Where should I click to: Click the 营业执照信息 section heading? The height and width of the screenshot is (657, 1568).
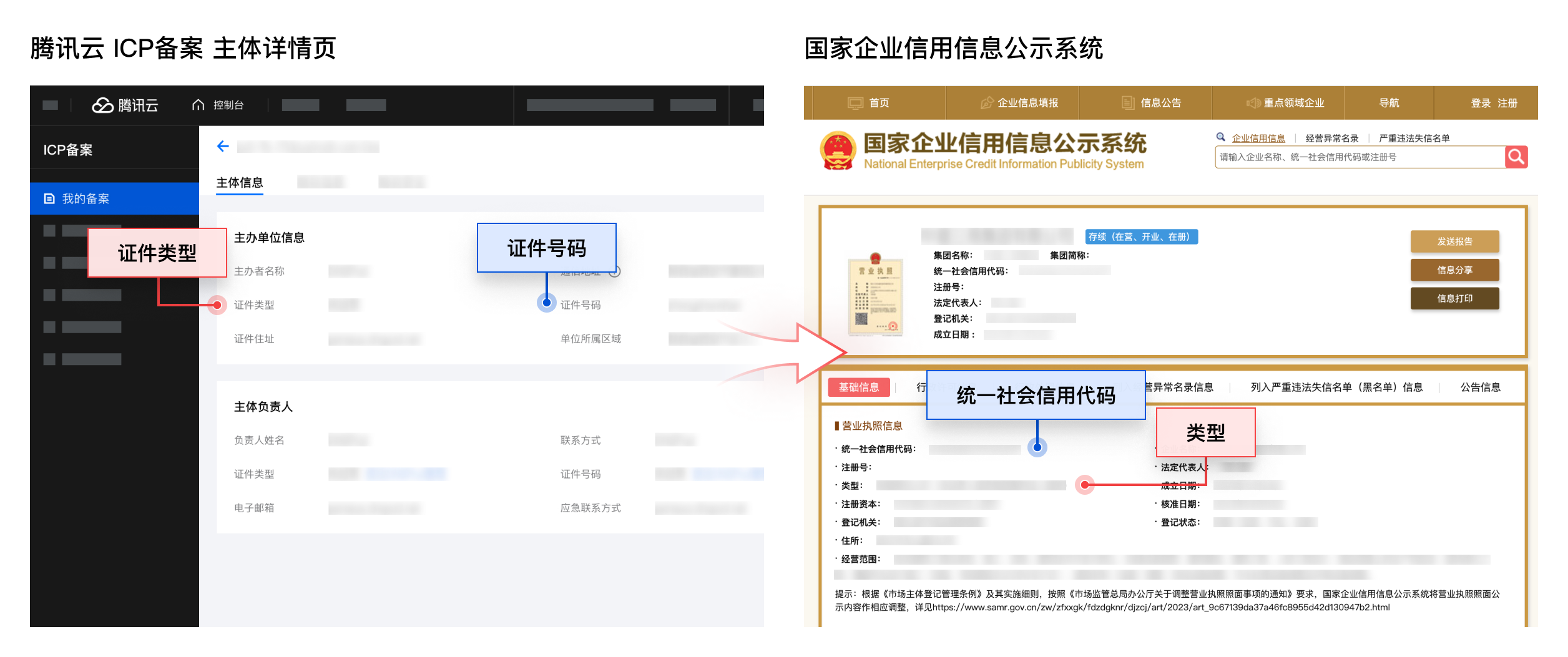[872, 426]
